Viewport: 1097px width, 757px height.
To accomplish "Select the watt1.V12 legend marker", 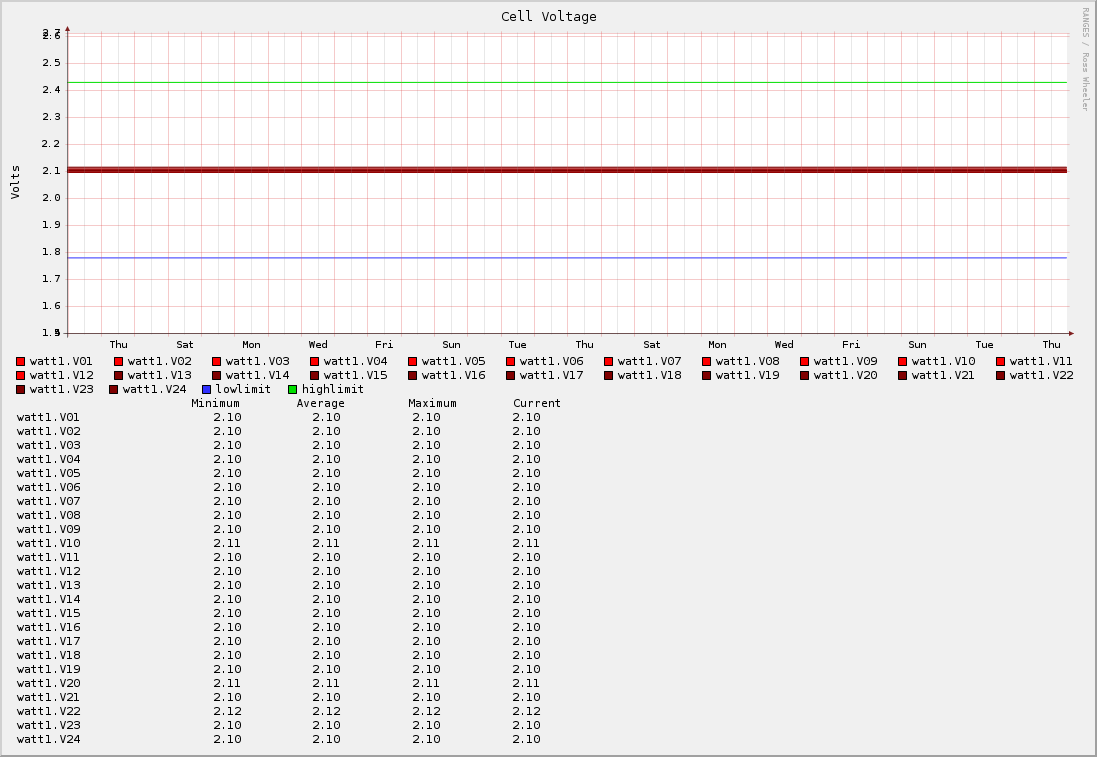I will pos(20,375).
